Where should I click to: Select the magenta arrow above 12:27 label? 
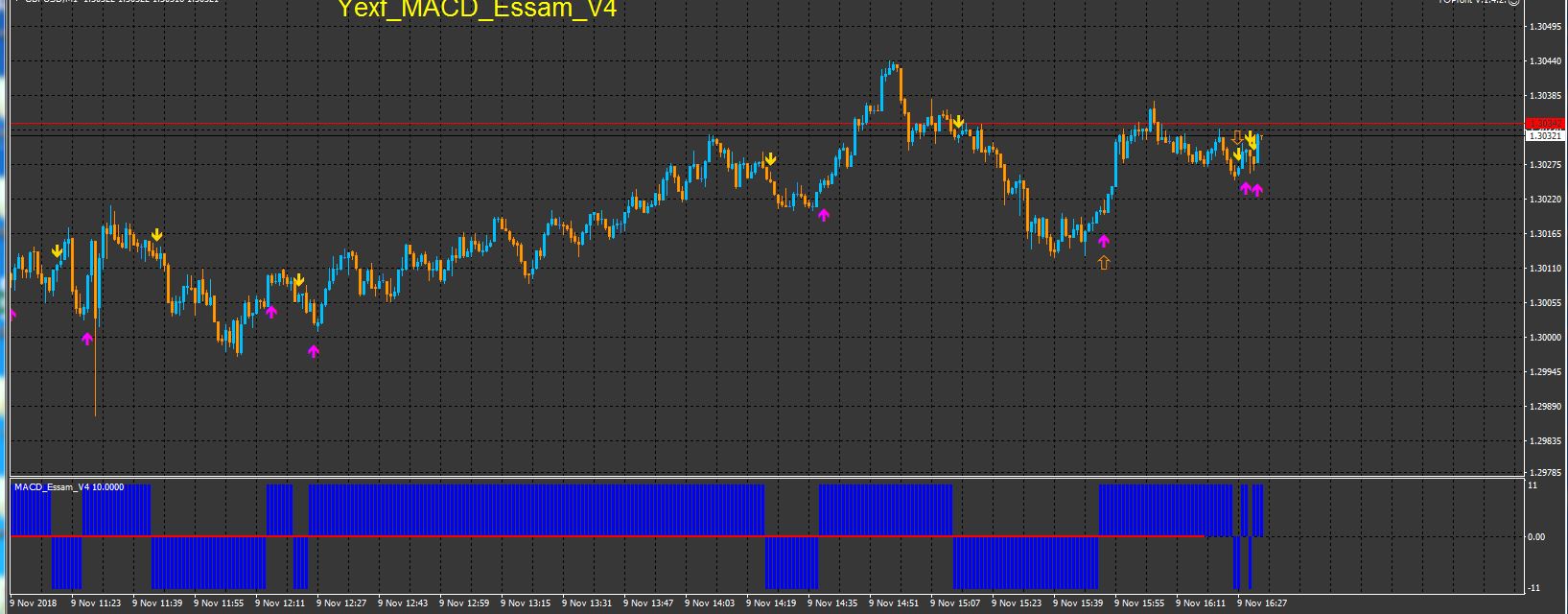[313, 351]
